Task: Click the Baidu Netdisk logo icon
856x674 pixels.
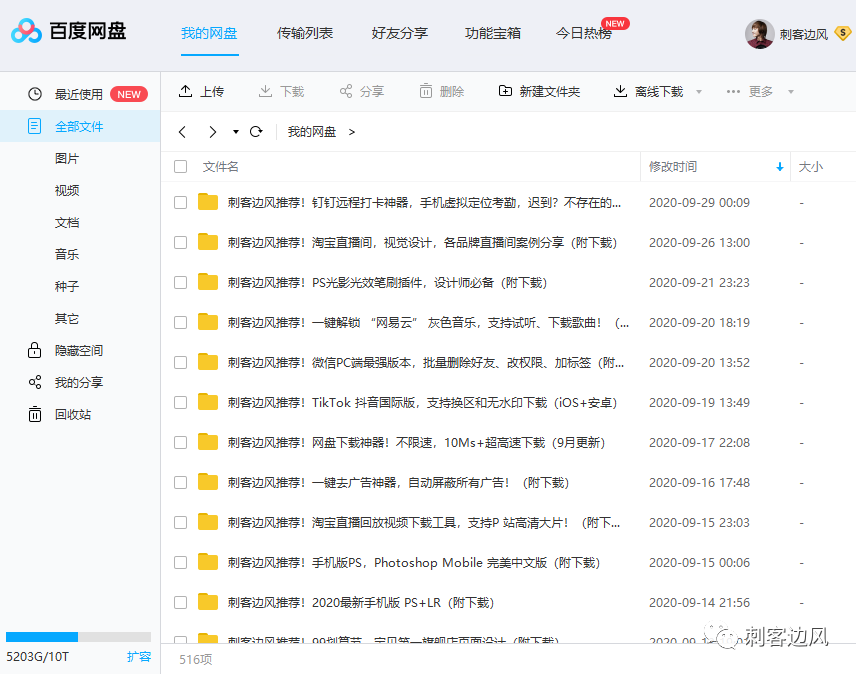Action: click(x=26, y=31)
